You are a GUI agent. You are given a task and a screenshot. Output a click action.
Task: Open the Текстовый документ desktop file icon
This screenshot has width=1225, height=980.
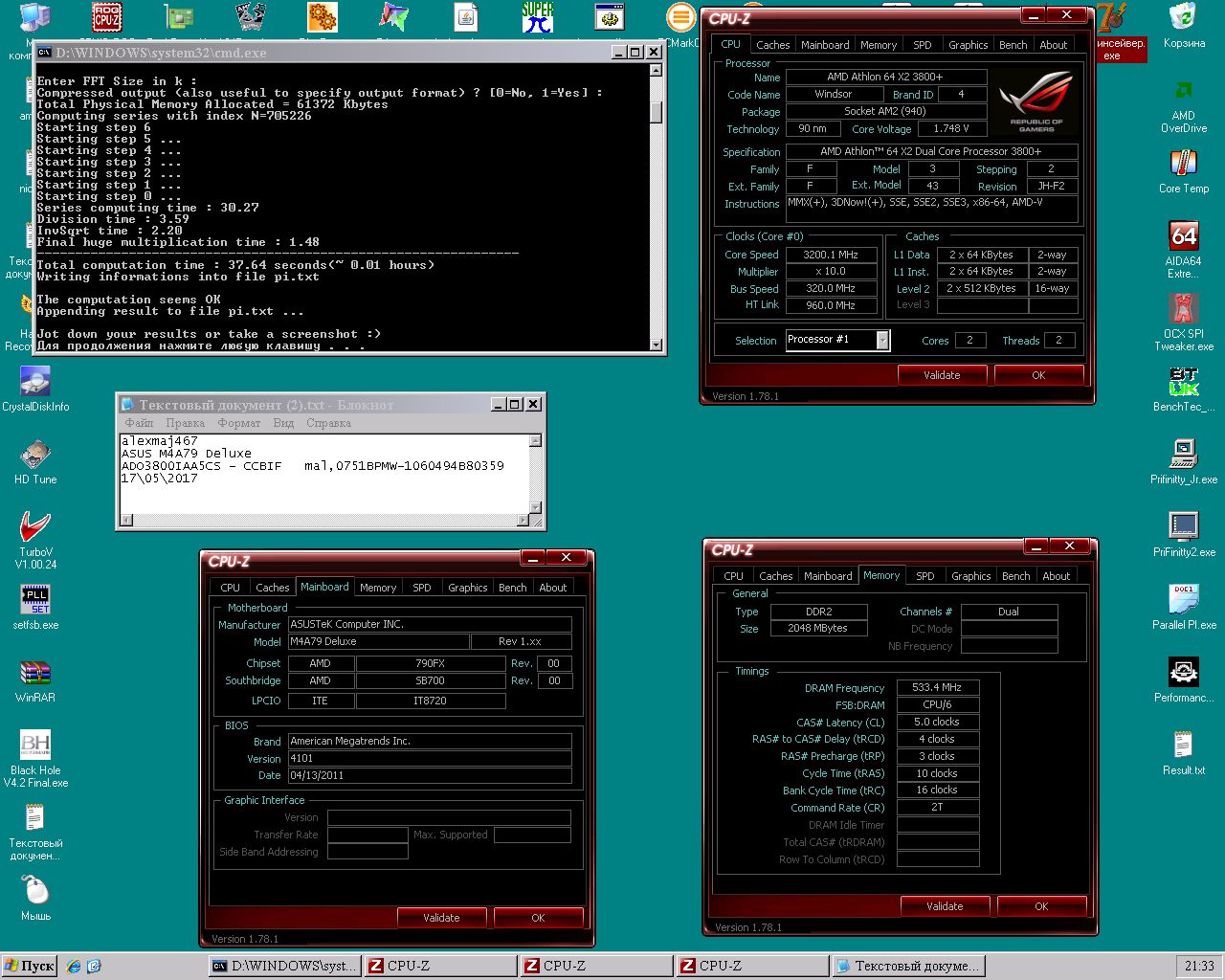tap(35, 831)
